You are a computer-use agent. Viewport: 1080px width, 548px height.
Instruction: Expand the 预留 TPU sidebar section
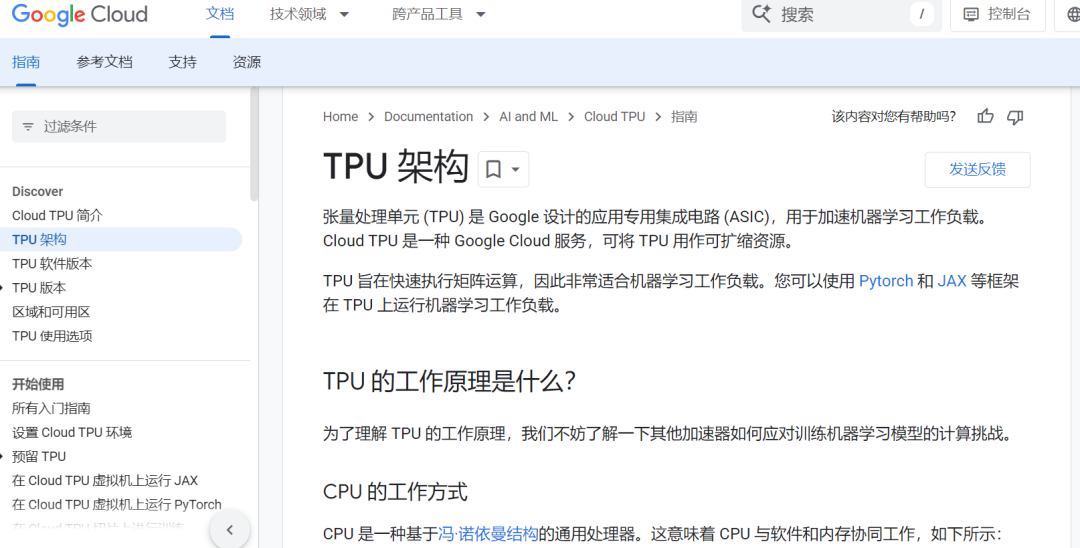[2, 456]
